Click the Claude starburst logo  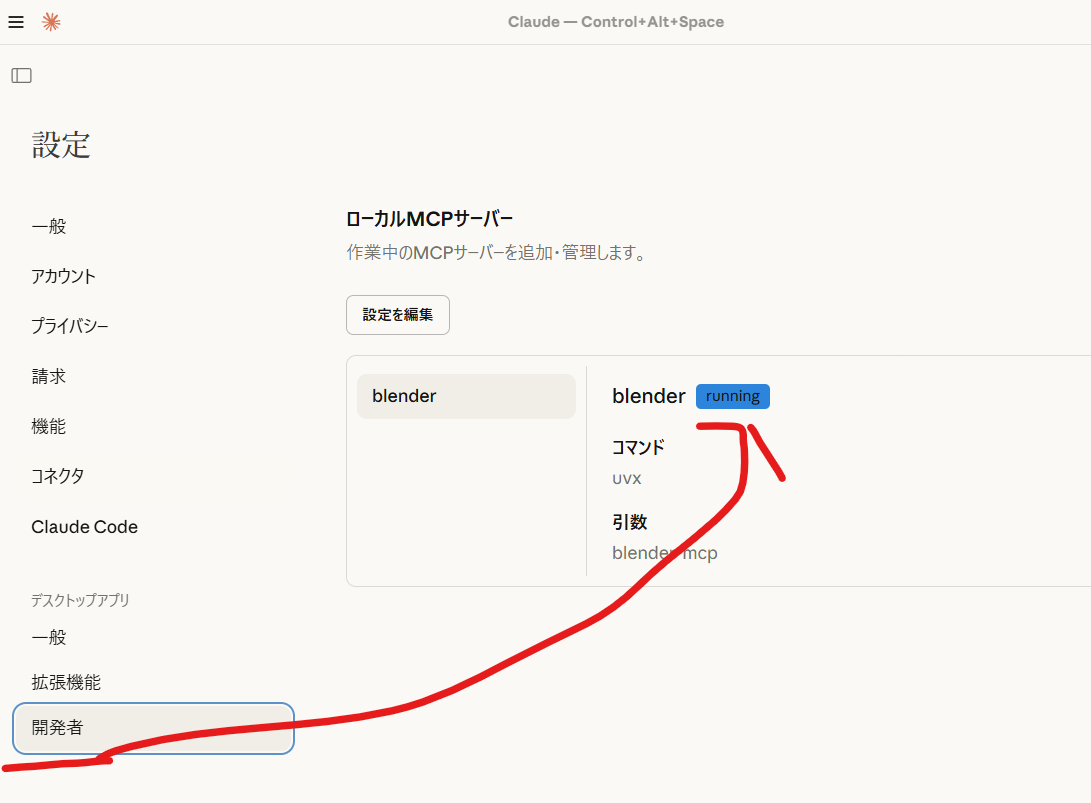point(51,22)
